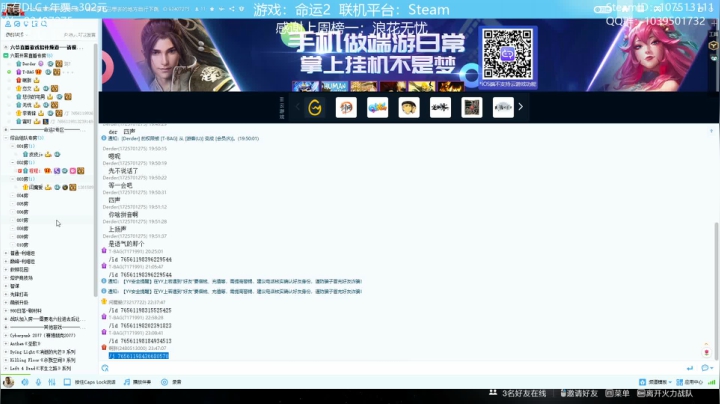This screenshot has width=720, height=404.
Task: Click the message 上扬声
Action: [117, 229]
